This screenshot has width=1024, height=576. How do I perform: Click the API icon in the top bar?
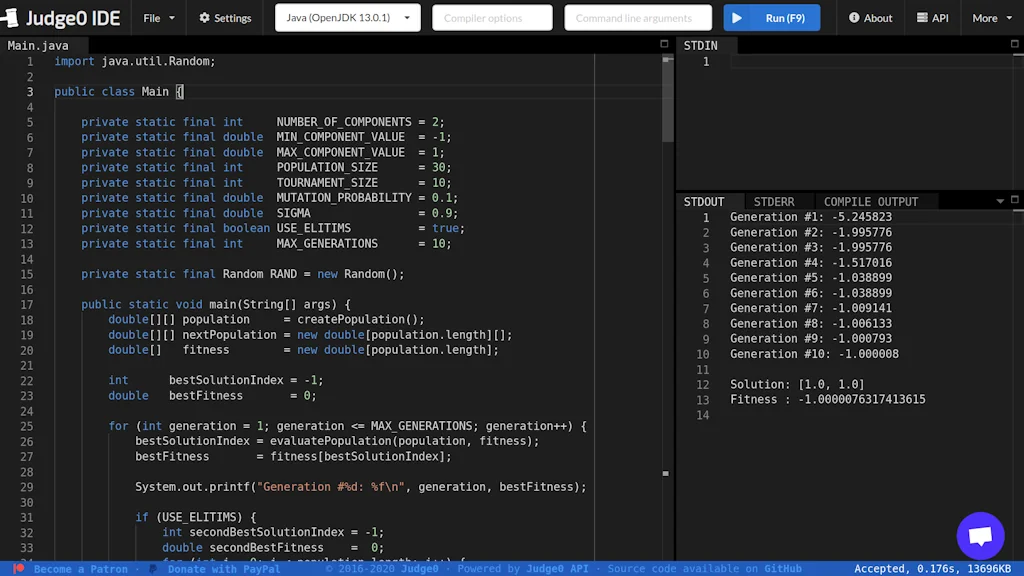920,17
